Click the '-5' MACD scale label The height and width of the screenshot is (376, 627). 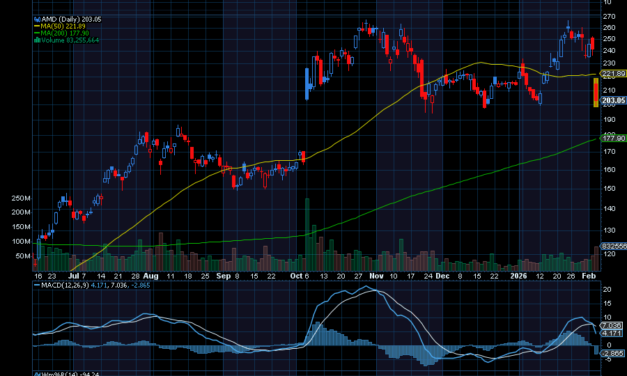coord(608,359)
